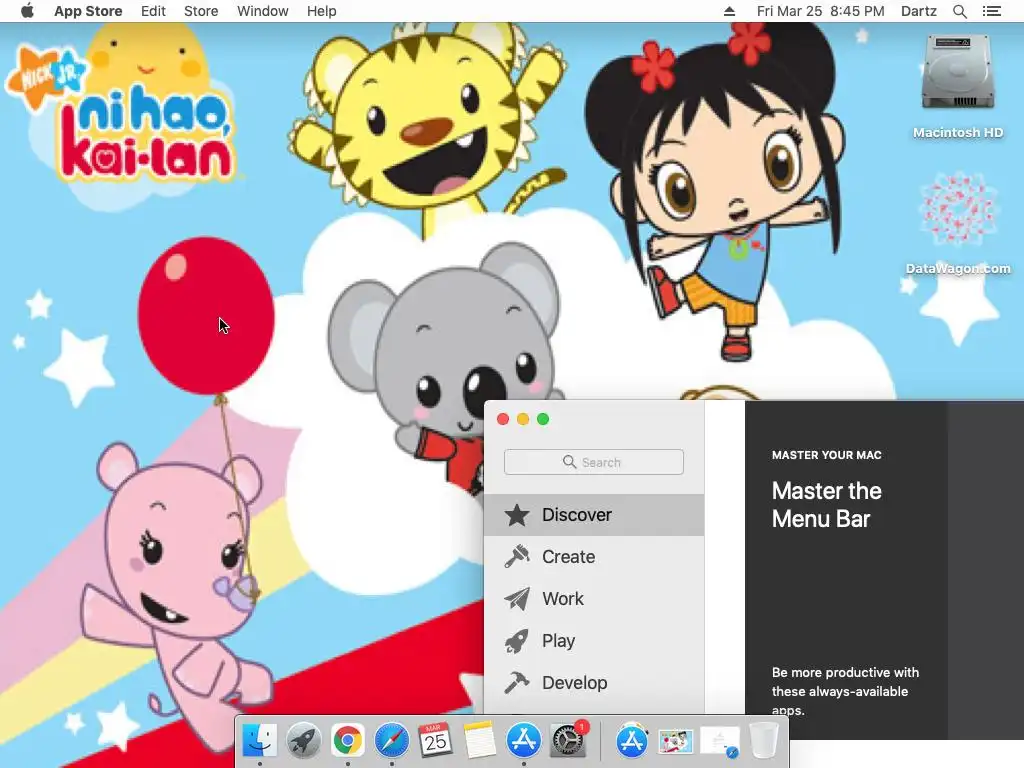Open the Trash in the Dock
The image size is (1024, 768).
[763, 741]
